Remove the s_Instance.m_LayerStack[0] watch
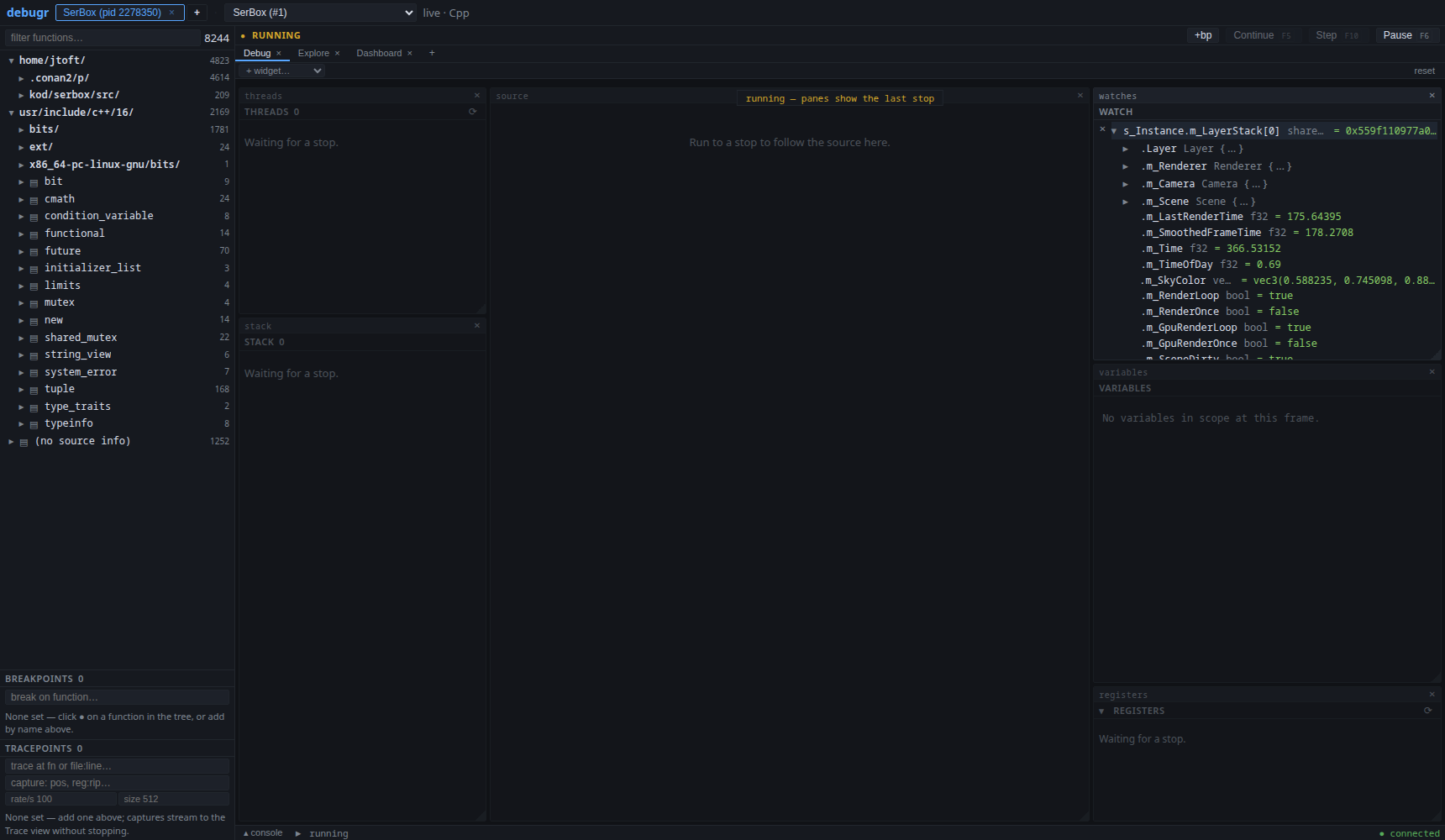This screenshot has height=840, width=1445. click(x=1102, y=129)
